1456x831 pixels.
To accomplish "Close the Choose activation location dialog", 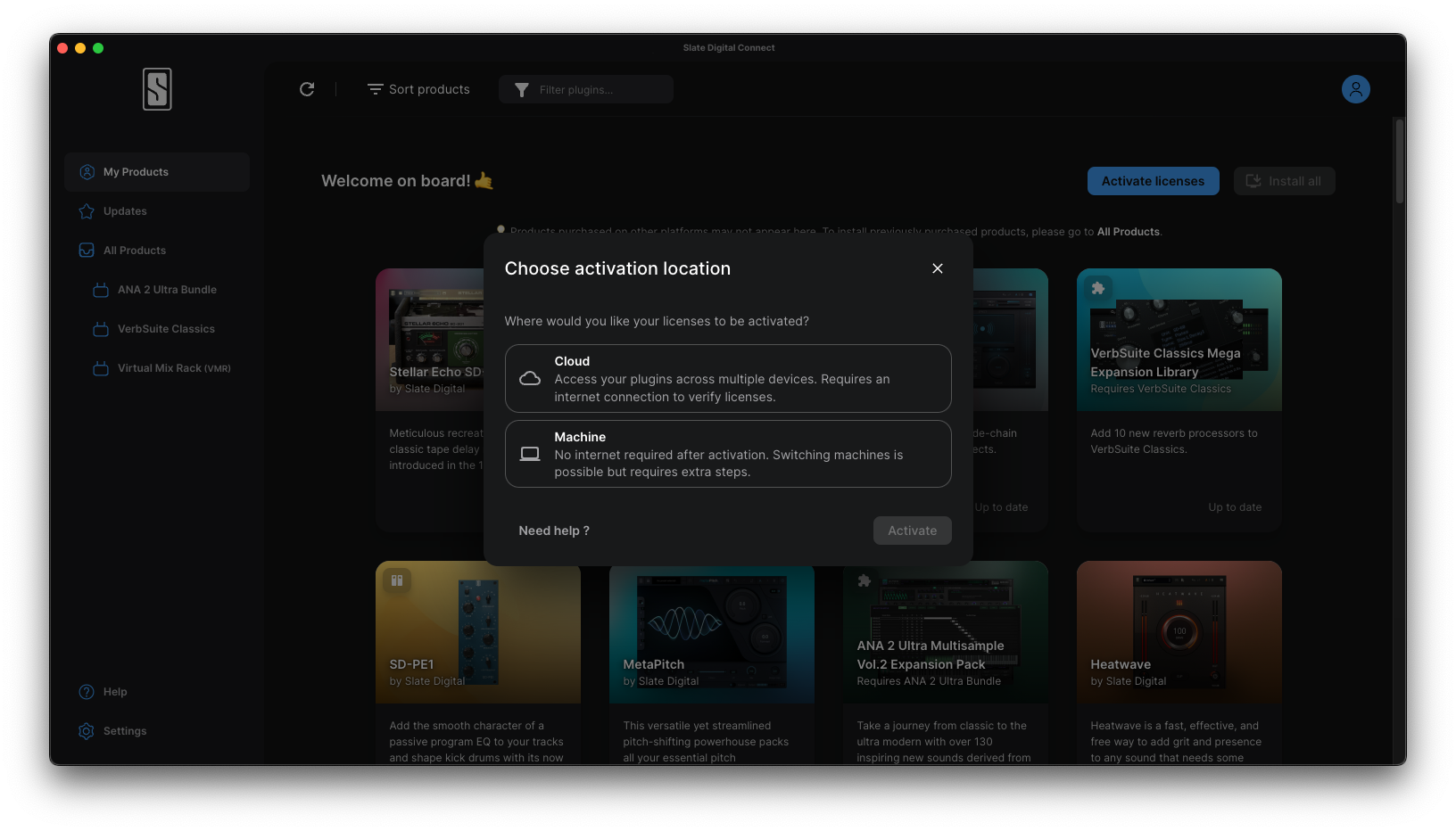I will 938,268.
